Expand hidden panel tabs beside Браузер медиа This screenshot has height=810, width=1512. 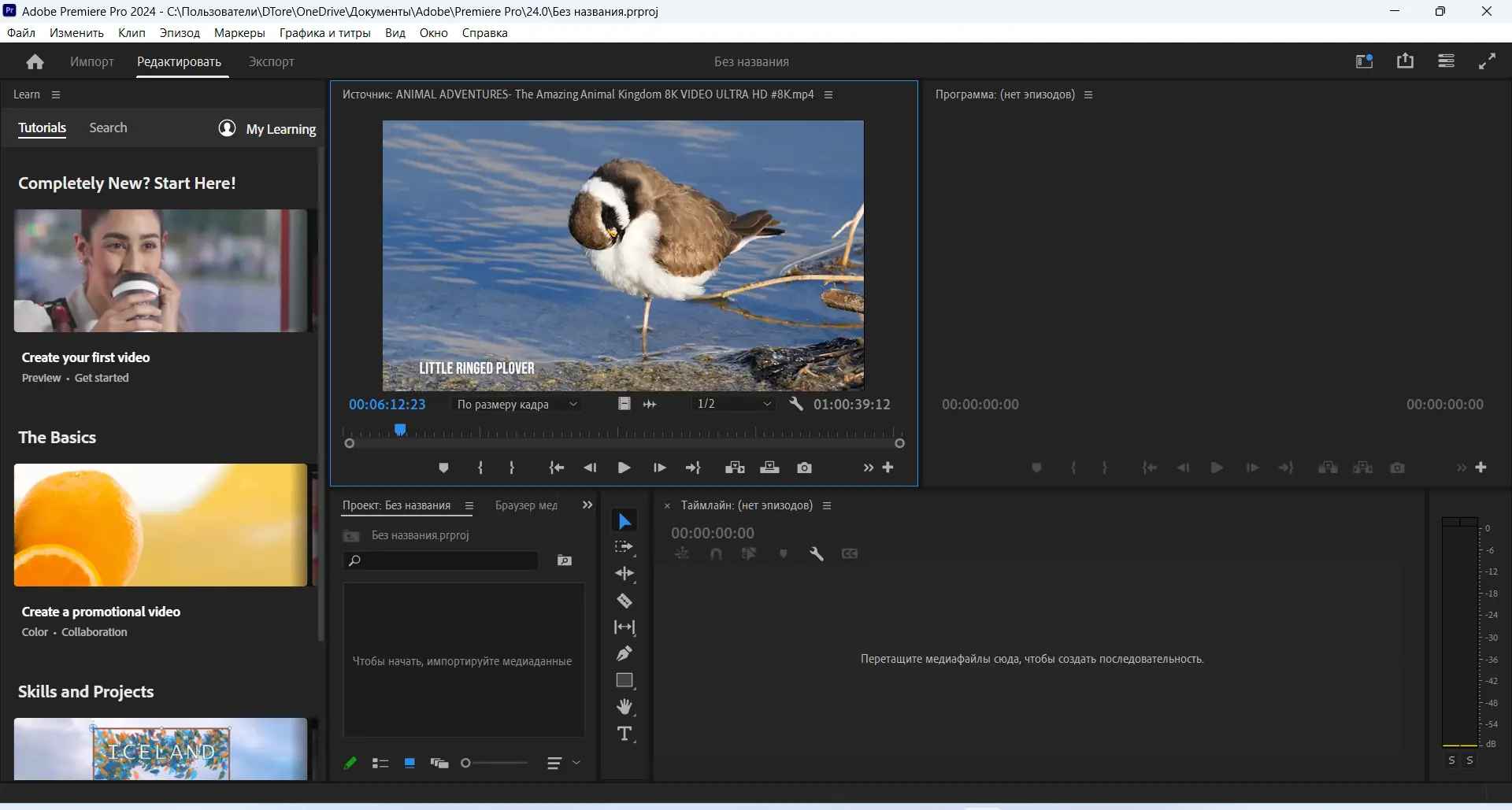pos(587,505)
